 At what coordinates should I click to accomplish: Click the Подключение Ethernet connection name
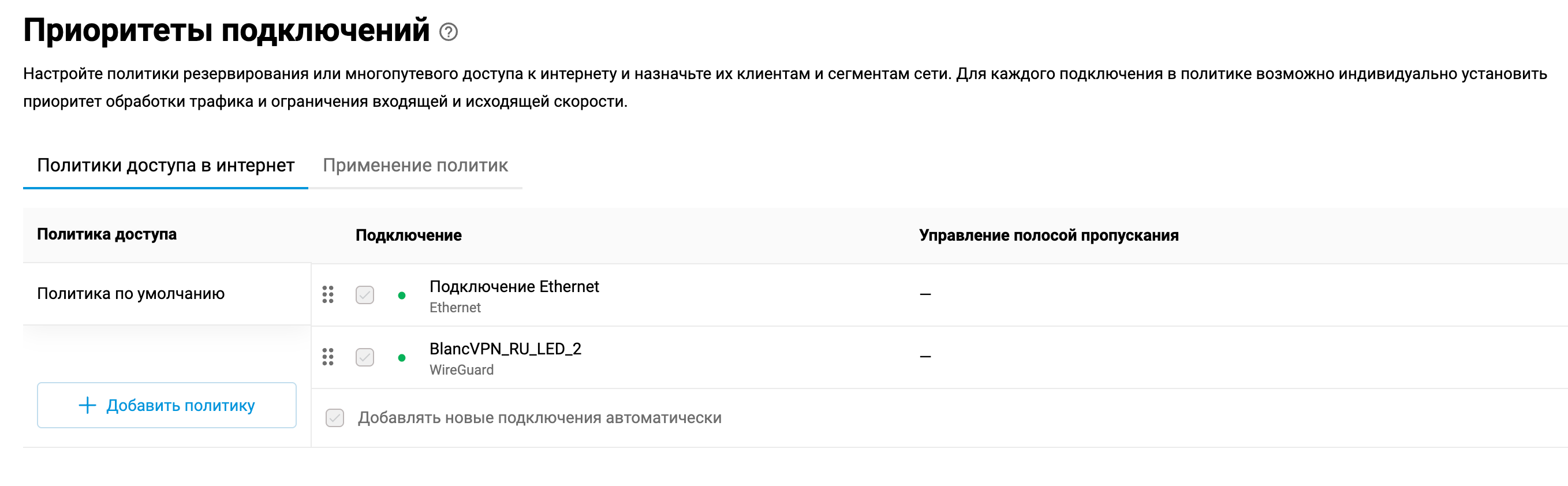click(x=514, y=286)
